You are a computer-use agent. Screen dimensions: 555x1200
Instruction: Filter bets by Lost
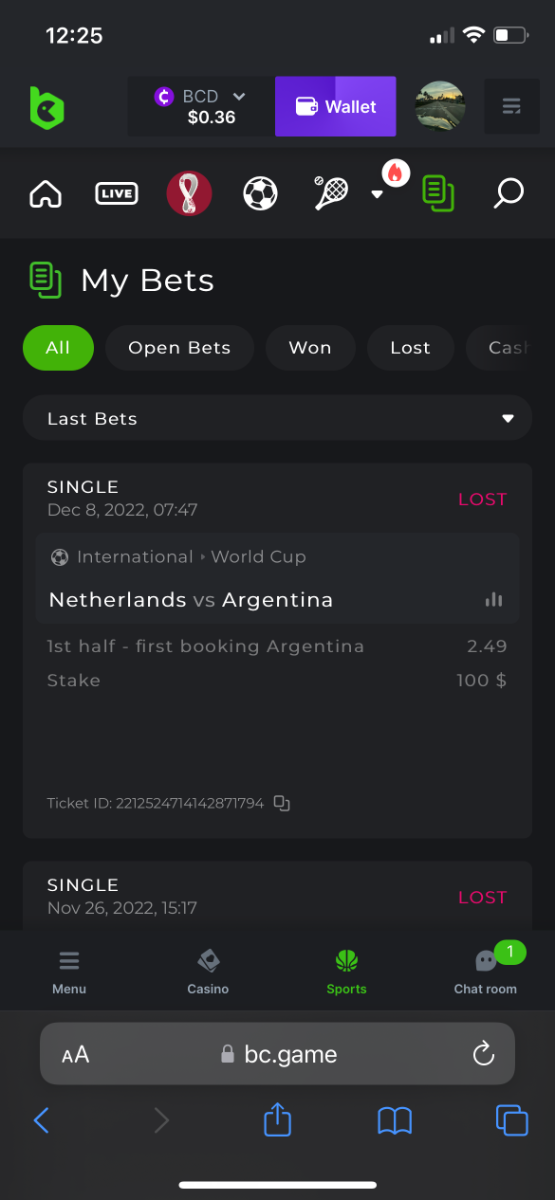click(x=410, y=348)
